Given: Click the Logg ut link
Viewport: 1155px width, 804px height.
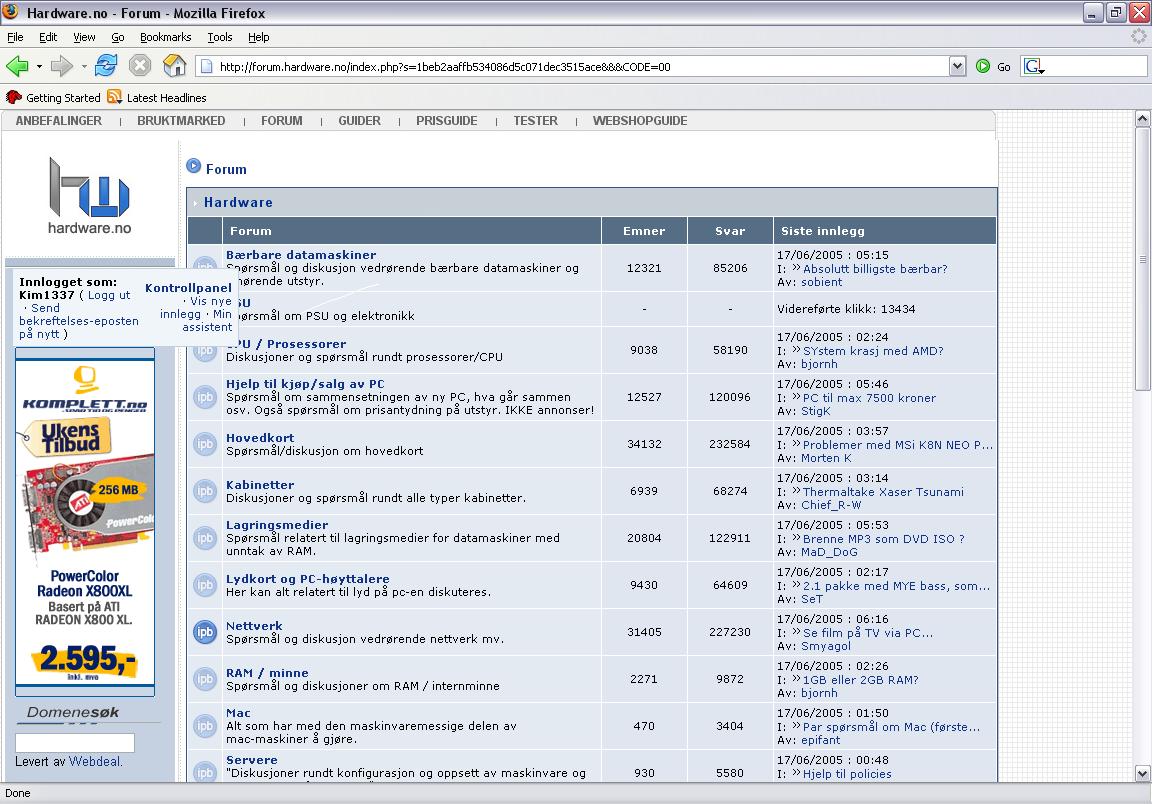Looking at the screenshot, I should (x=109, y=295).
